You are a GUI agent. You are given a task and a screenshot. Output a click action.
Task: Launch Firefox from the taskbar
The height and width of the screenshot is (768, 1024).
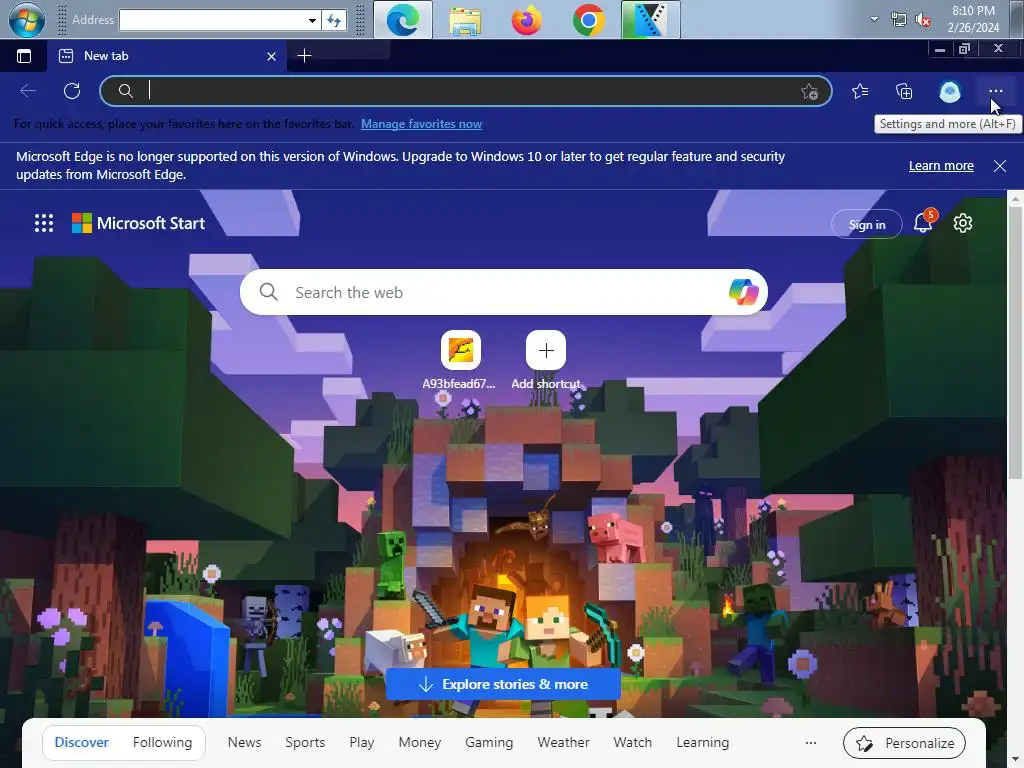click(x=526, y=20)
